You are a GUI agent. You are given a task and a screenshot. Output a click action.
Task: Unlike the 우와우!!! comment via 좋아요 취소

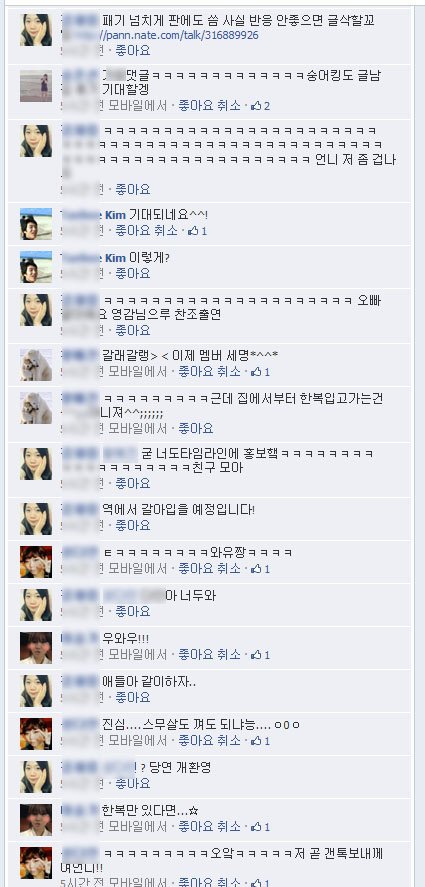pyautogui.click(x=209, y=655)
